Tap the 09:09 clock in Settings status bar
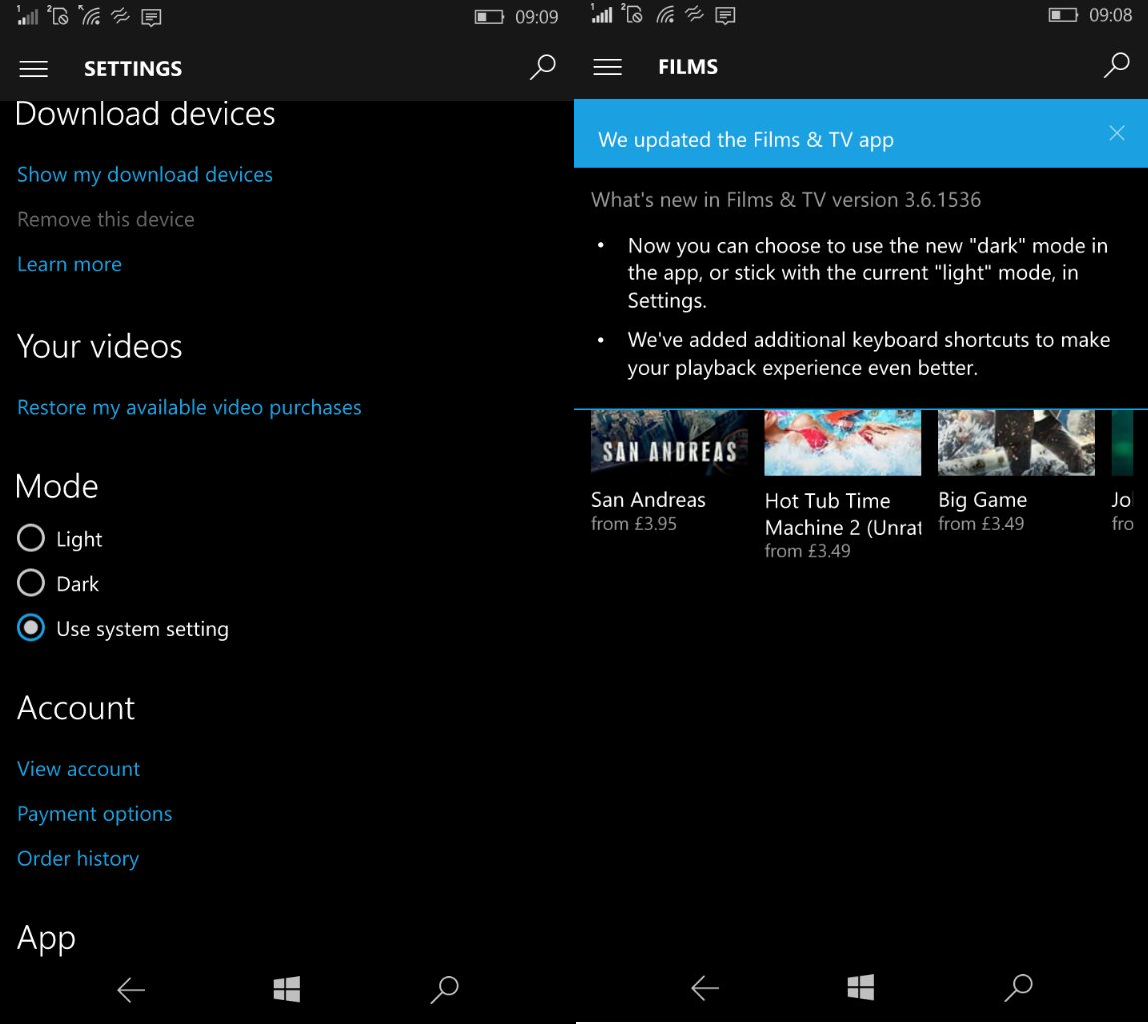This screenshot has height=1024, width=1148. 537,17
